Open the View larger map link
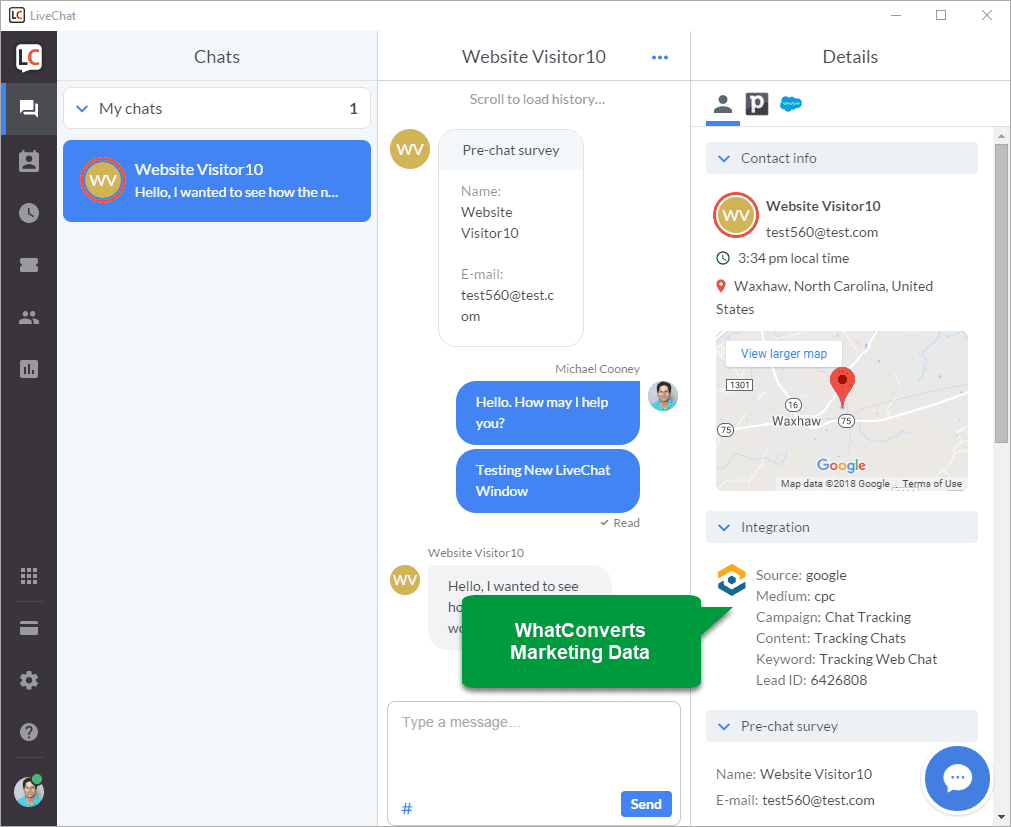 (x=783, y=354)
